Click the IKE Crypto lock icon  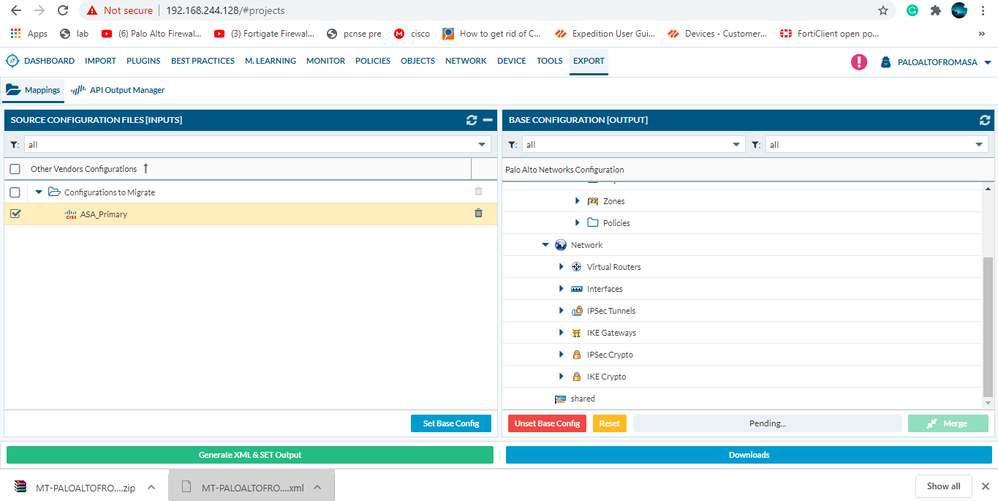577,376
